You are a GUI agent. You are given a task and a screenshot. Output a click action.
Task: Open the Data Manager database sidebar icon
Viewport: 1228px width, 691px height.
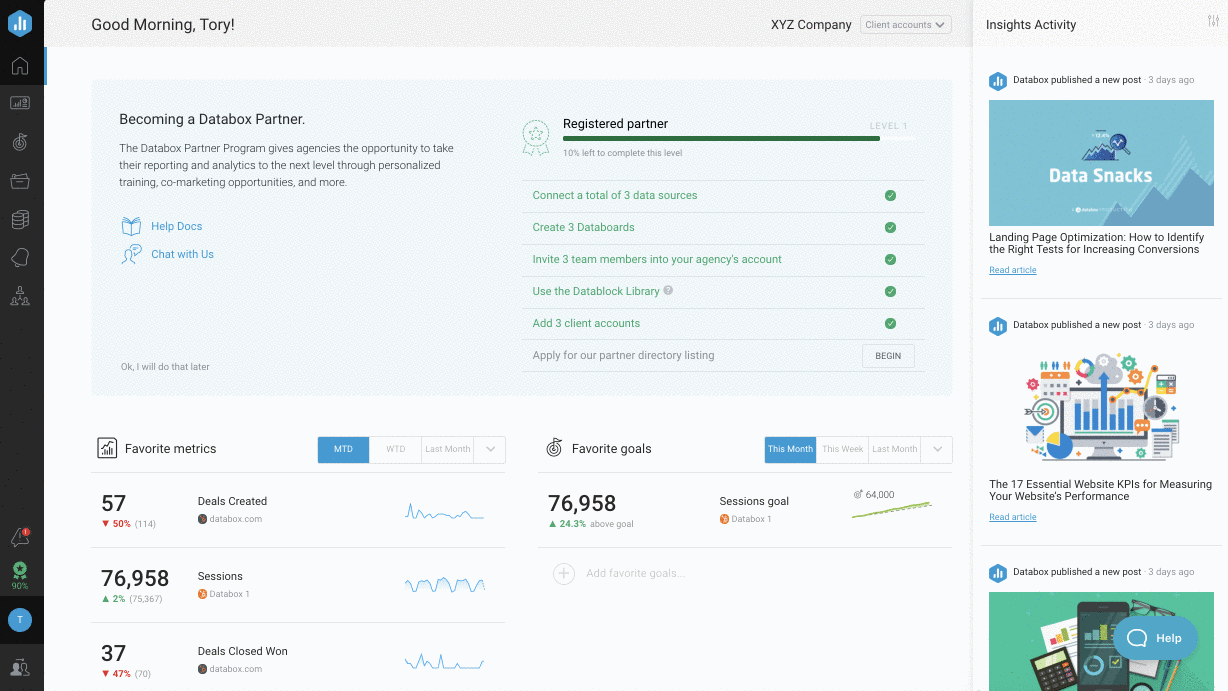point(20,219)
